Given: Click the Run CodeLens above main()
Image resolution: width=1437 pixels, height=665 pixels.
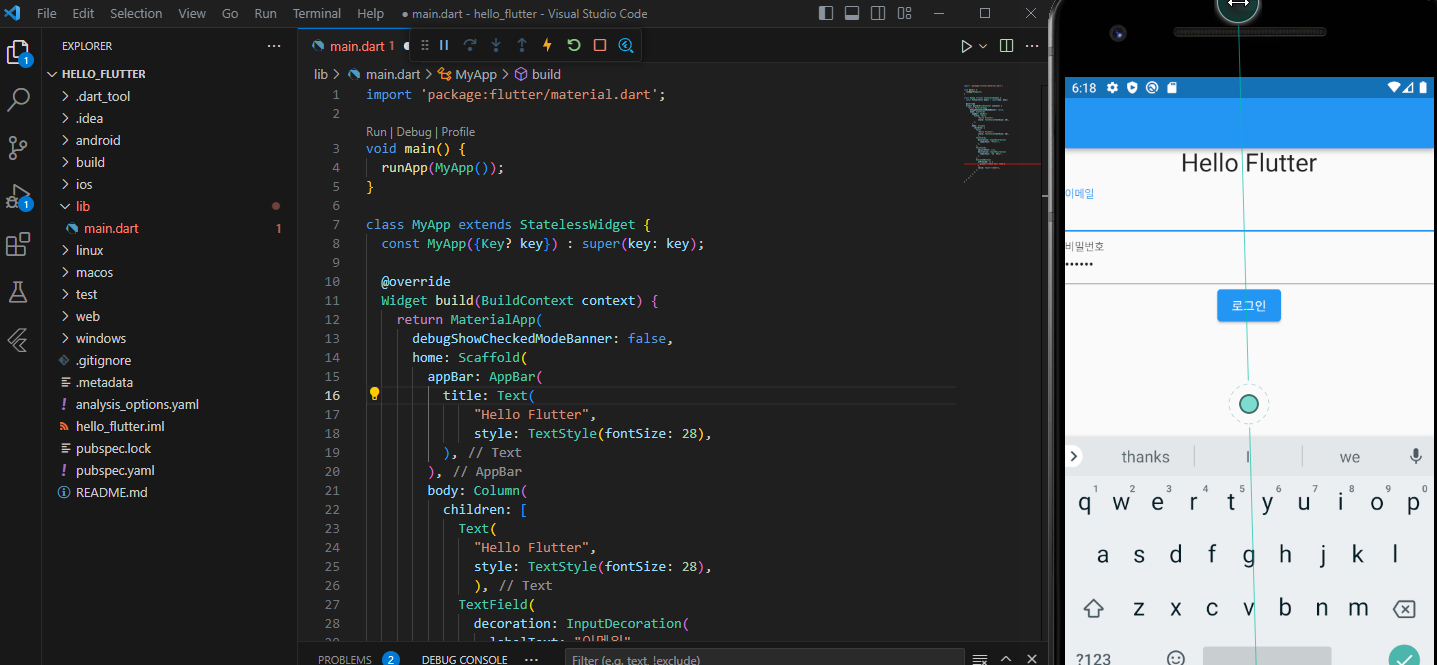Looking at the screenshot, I should tap(376, 132).
